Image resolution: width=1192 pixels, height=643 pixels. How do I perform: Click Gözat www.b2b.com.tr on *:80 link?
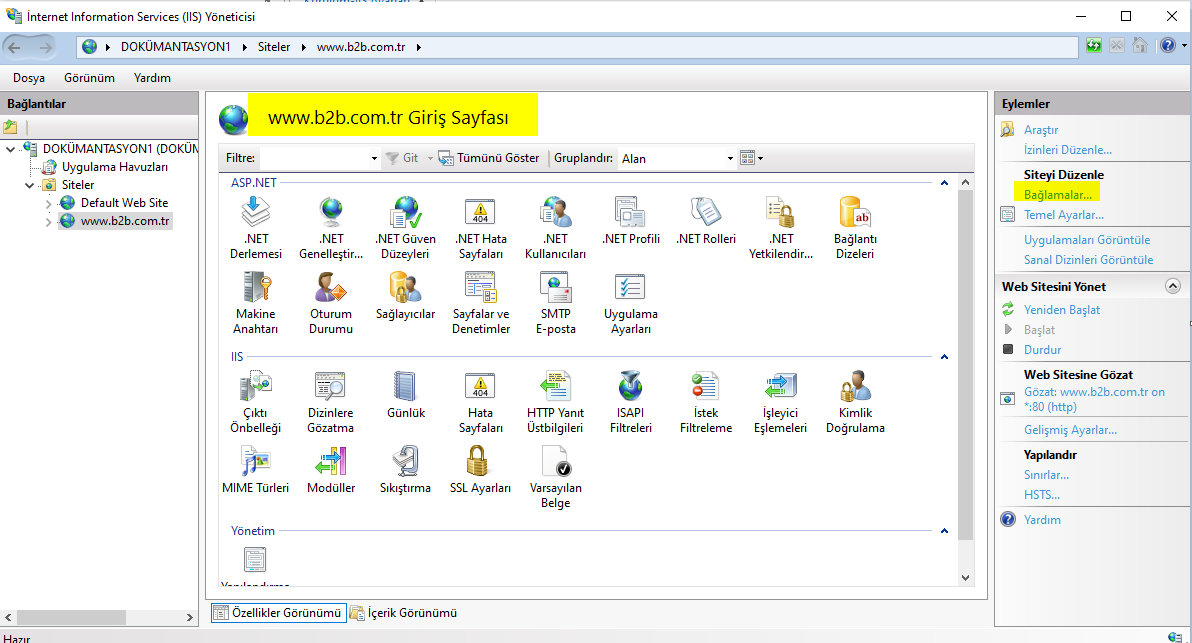[x=1094, y=399]
